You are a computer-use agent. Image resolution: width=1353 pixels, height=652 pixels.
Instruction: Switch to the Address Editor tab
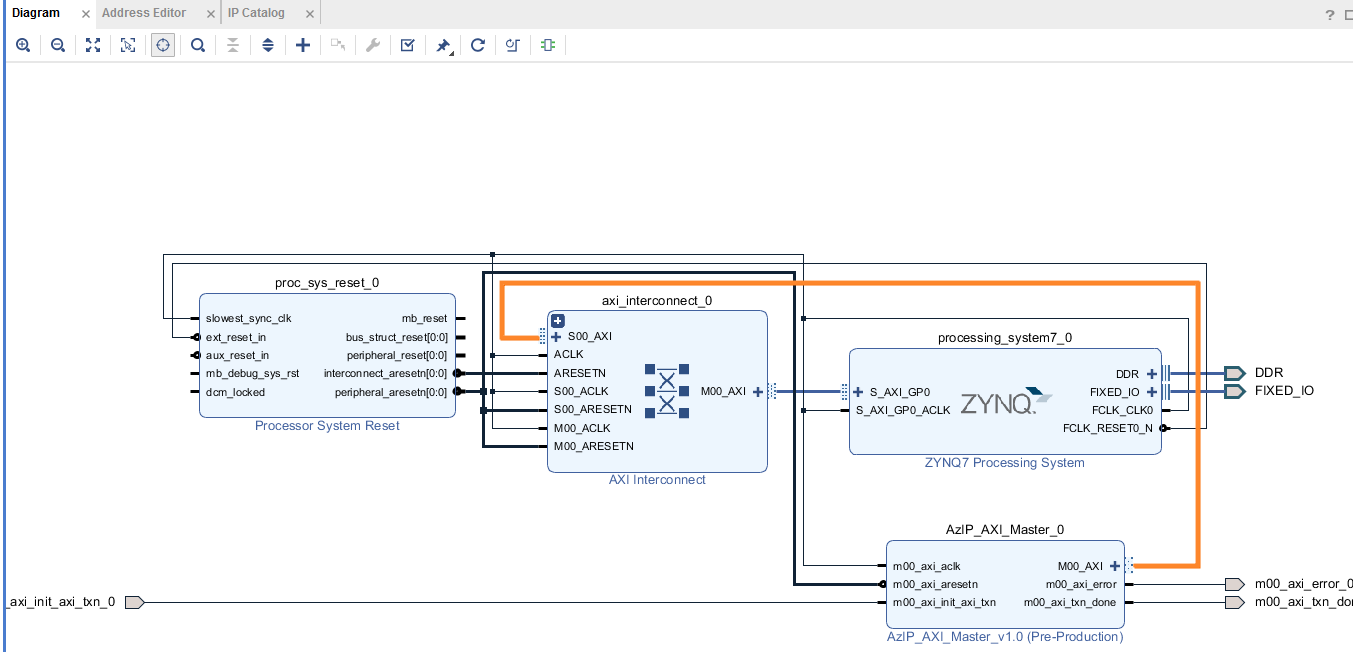[x=143, y=13]
